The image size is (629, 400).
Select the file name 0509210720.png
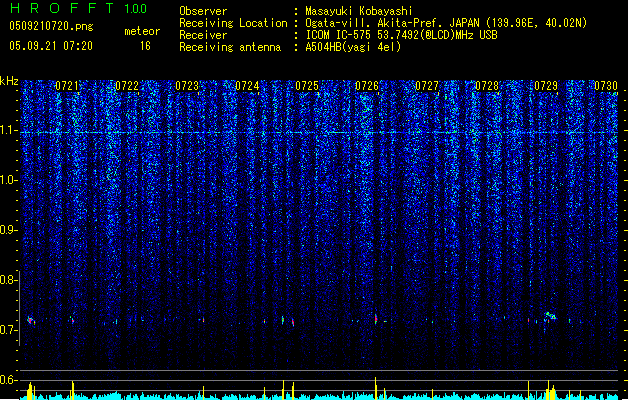pos(51,26)
